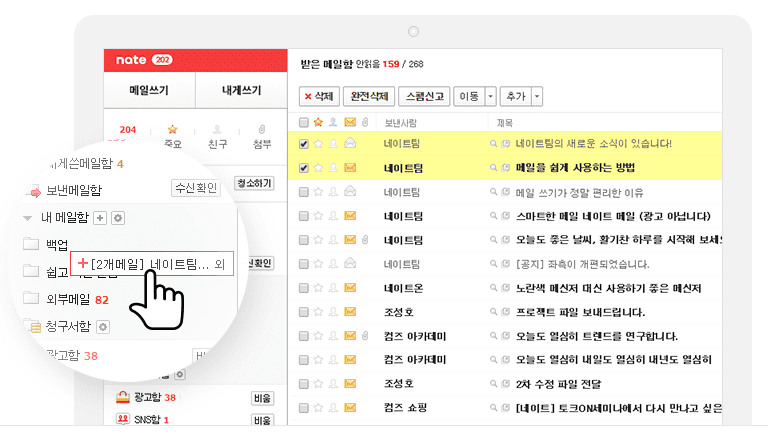Collapse the 내 메일함 folder tree triangle
The image size is (768, 442).
[x=27, y=218]
